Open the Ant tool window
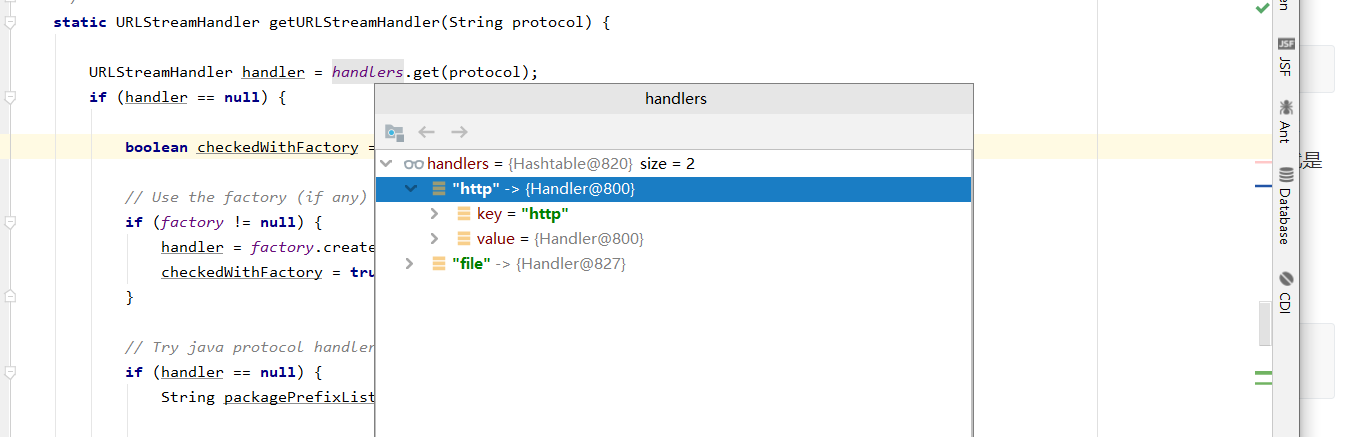Viewport: 1355px width, 437px height. coord(1285,121)
